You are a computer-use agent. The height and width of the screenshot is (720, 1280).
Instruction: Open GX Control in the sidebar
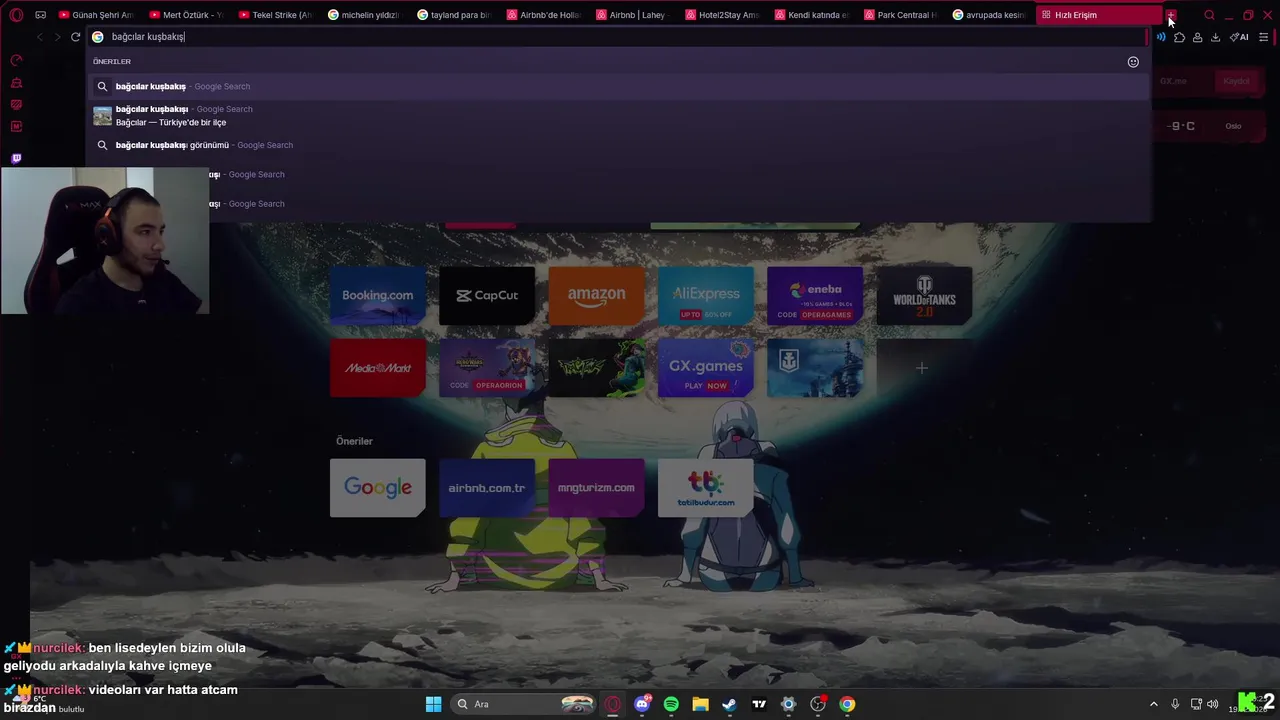click(x=16, y=61)
